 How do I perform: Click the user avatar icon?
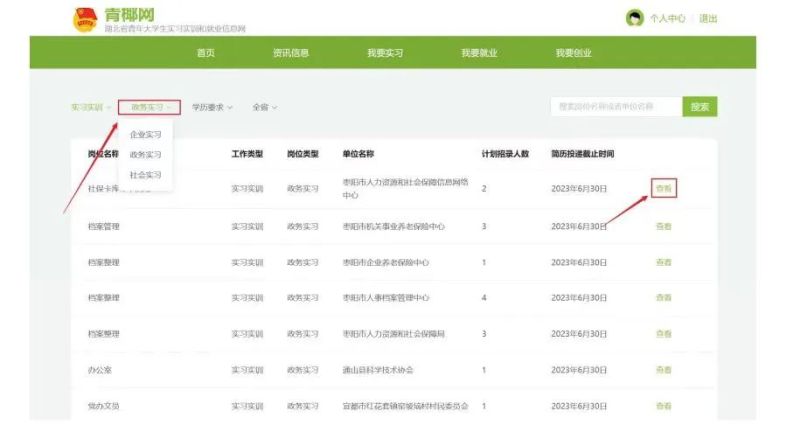coord(634,19)
